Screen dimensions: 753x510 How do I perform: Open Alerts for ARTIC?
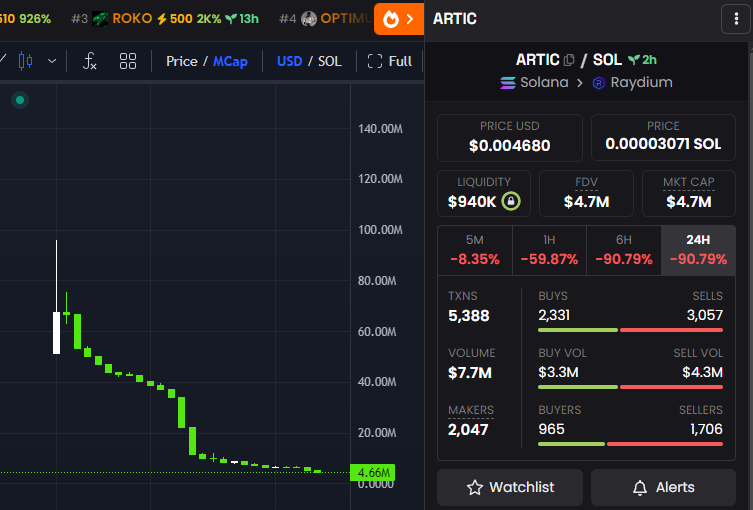click(x=663, y=487)
